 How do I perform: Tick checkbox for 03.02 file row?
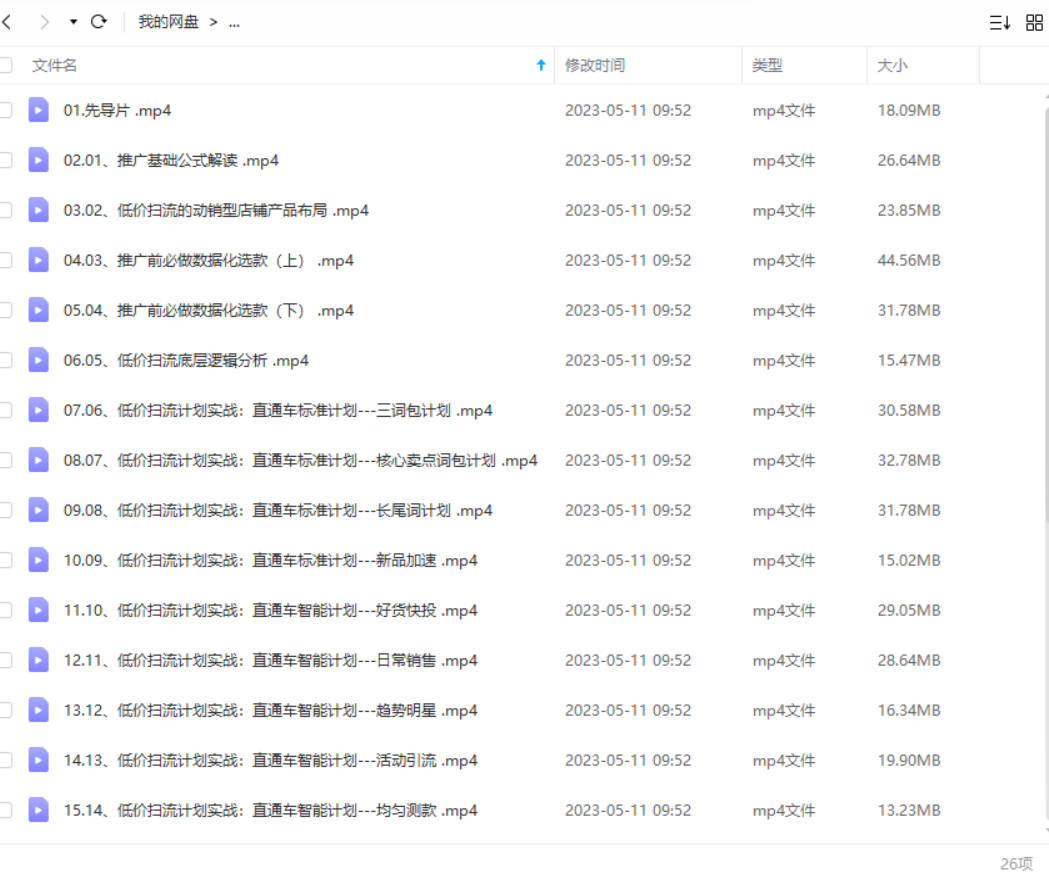pyautogui.click(x=5, y=210)
